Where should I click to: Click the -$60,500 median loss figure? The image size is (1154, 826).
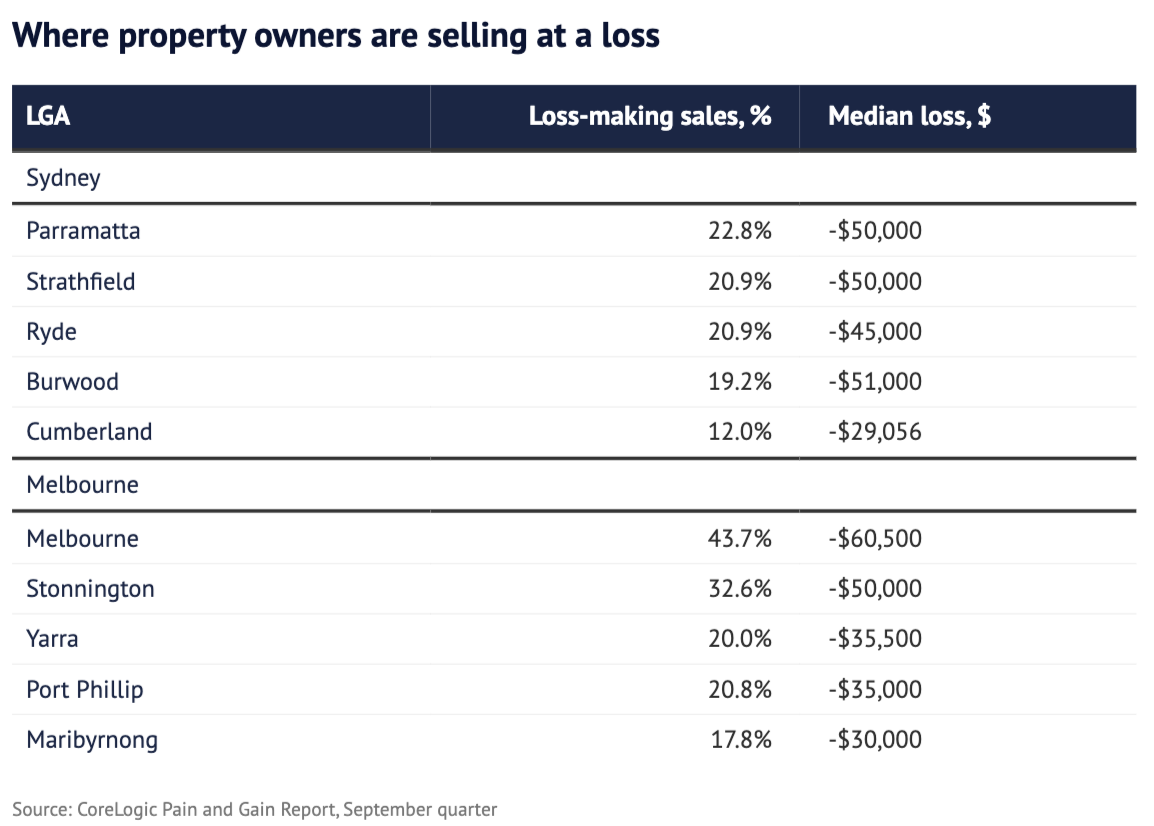click(875, 539)
